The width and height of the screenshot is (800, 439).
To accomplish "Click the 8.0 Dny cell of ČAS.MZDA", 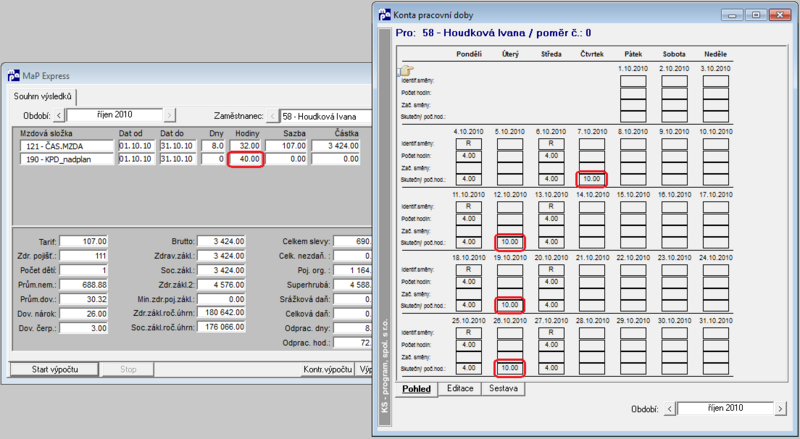I will (213, 146).
